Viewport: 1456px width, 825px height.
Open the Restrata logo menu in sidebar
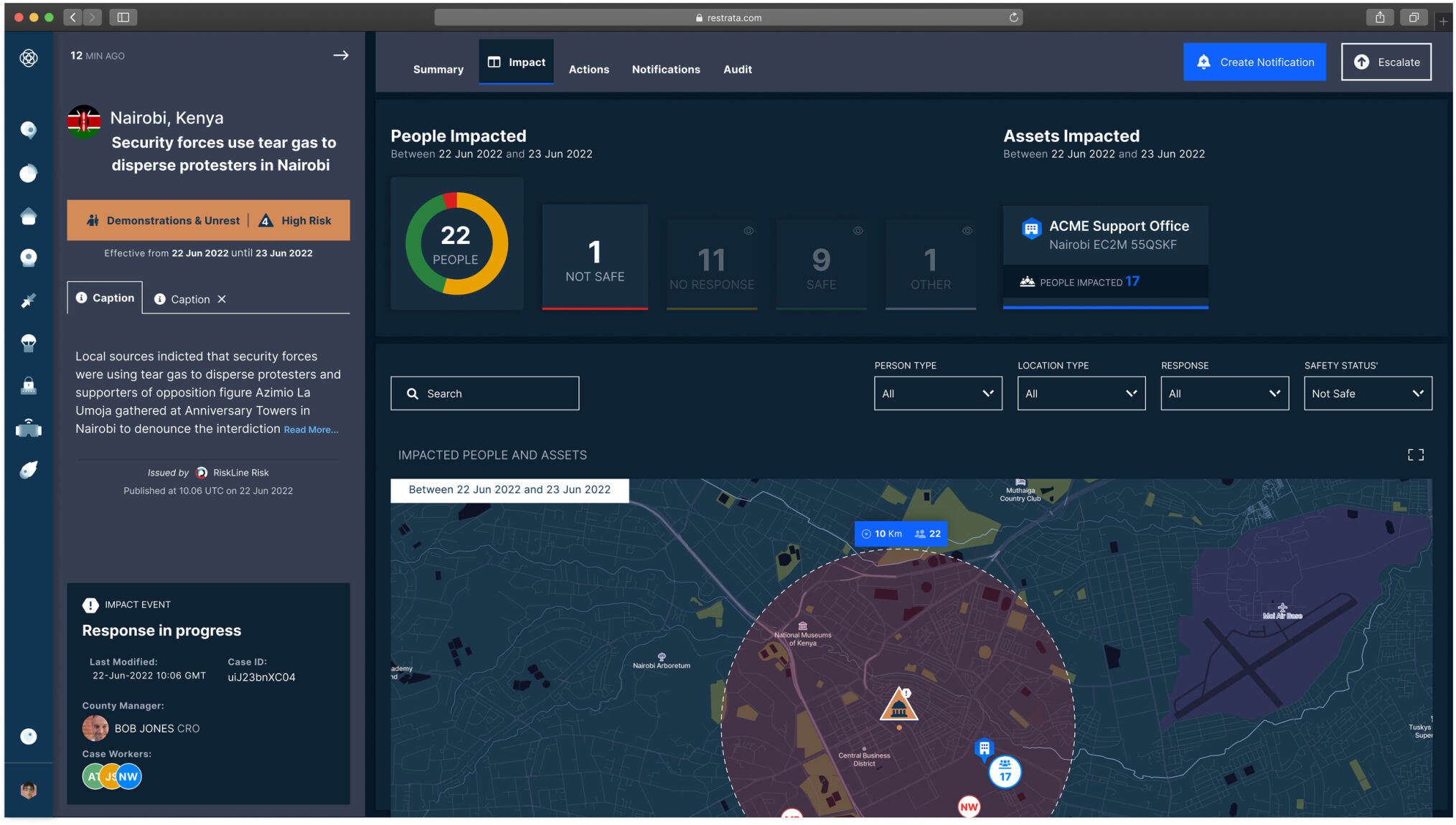[x=29, y=58]
